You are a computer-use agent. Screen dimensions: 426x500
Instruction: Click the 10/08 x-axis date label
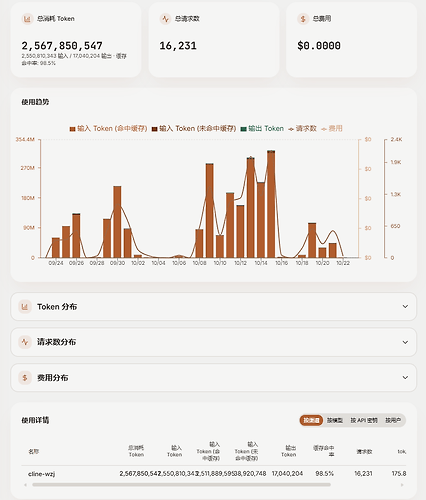199,263
